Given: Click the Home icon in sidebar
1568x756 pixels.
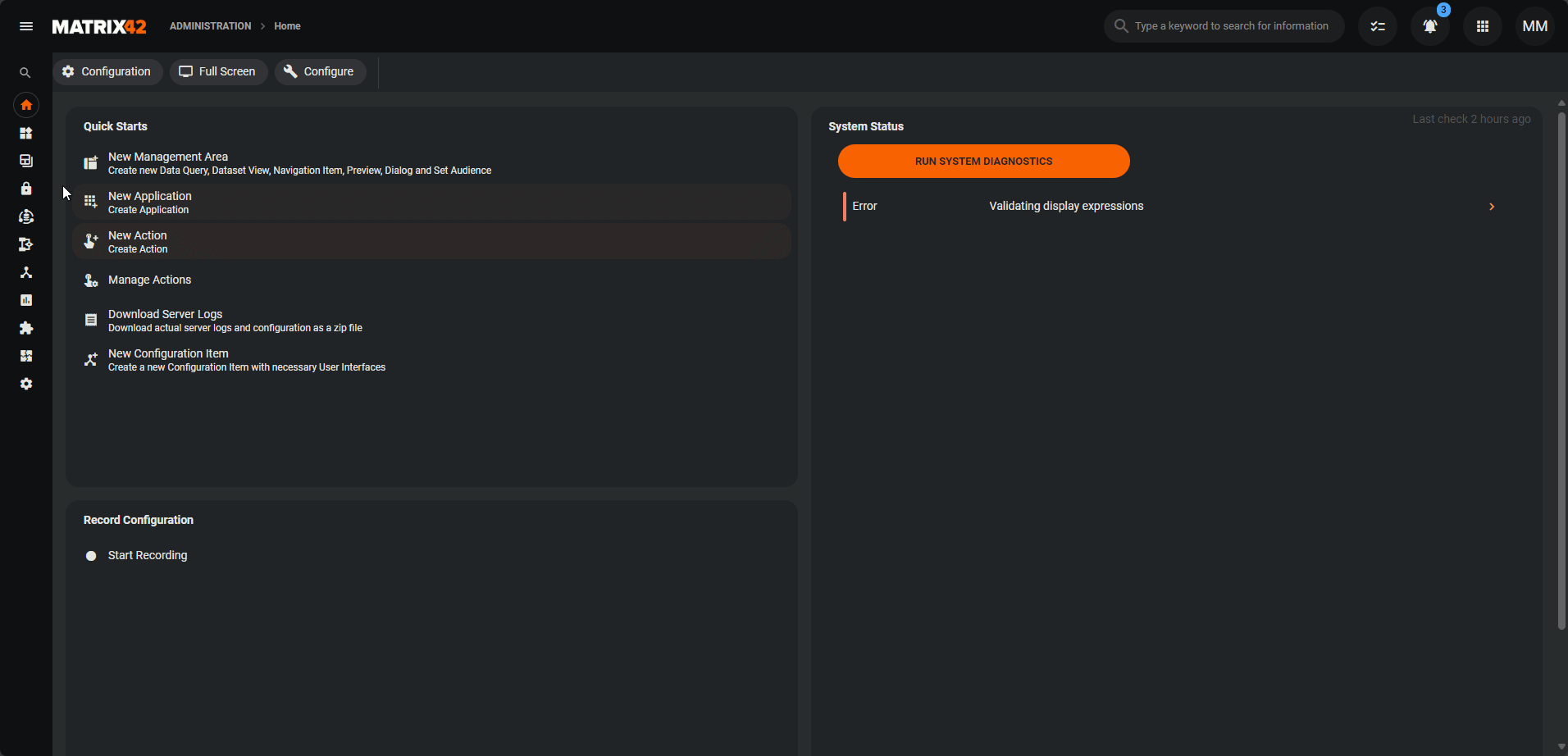Looking at the screenshot, I should (26, 105).
